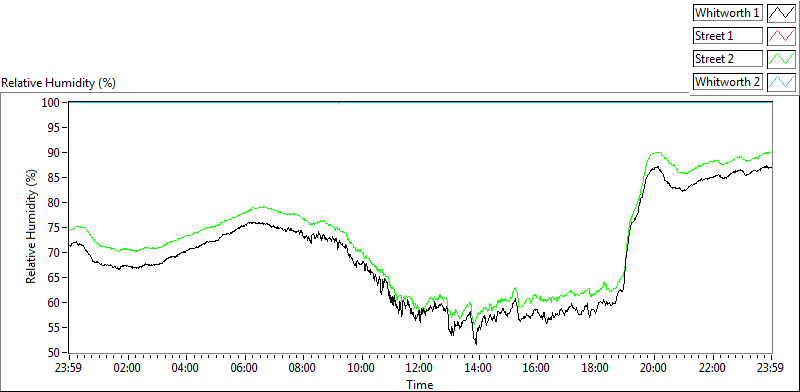Click the 23:59 start time axis label

pos(69,367)
